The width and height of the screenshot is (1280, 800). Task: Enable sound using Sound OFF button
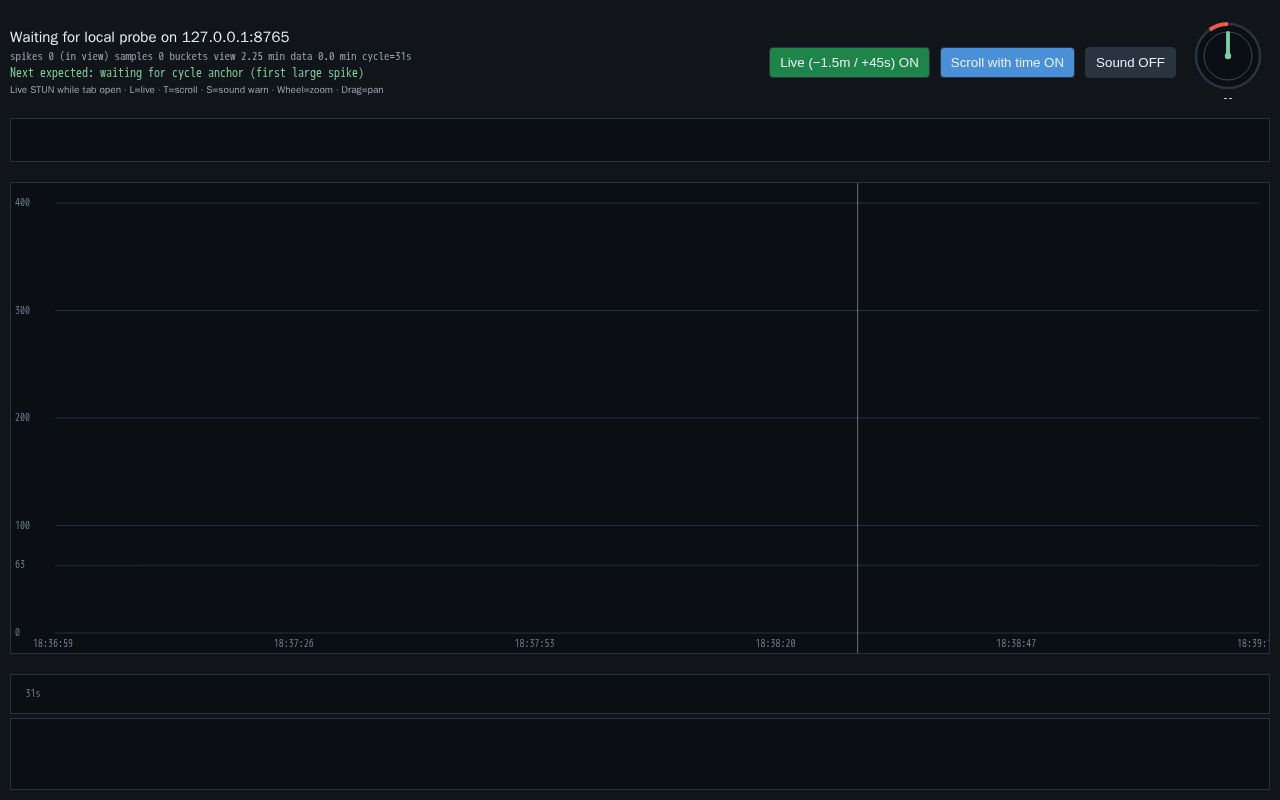pos(1130,62)
